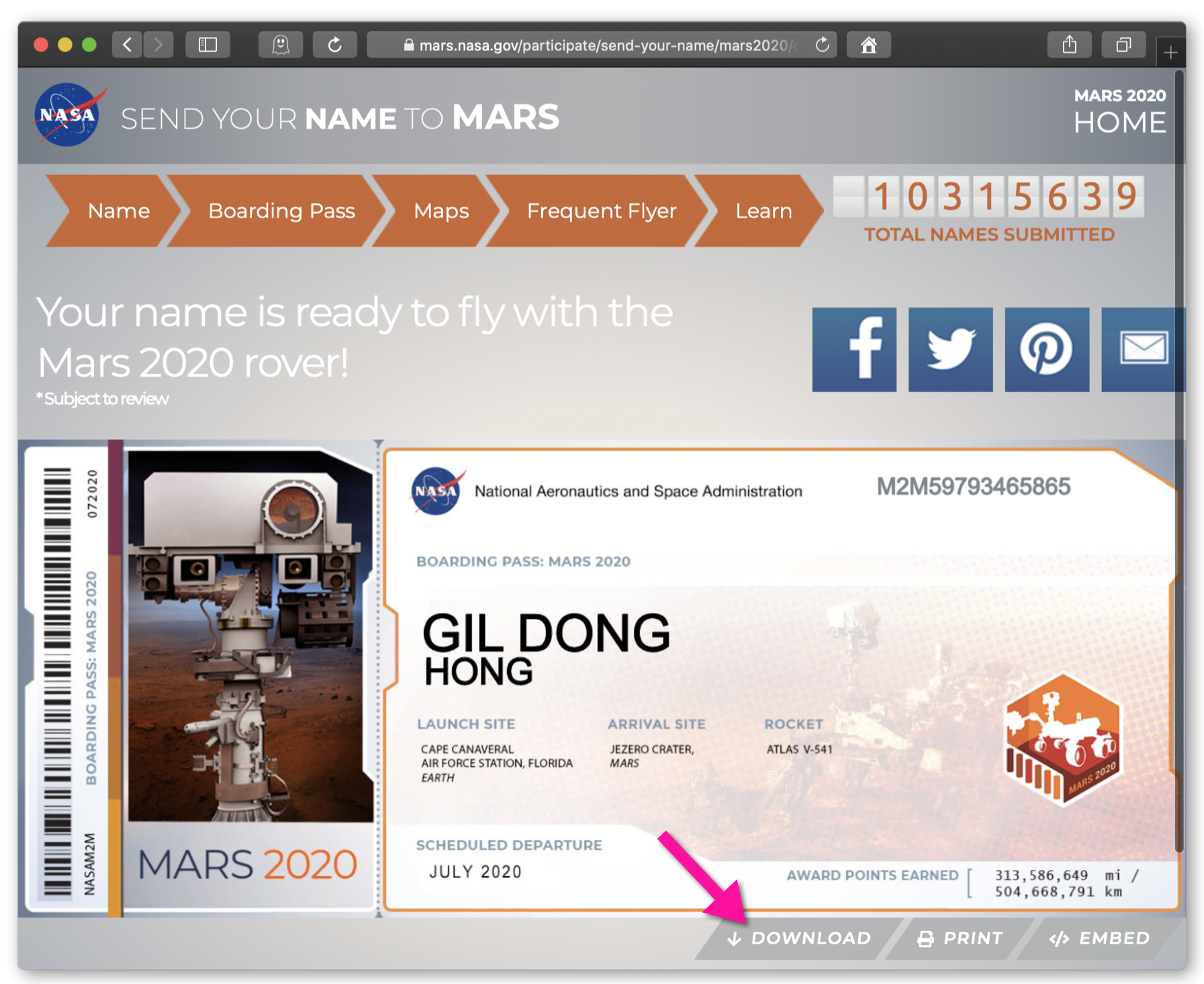This screenshot has width=1204, height=984.
Task: Click the ATLAS V-541 rocket text
Action: (799, 749)
